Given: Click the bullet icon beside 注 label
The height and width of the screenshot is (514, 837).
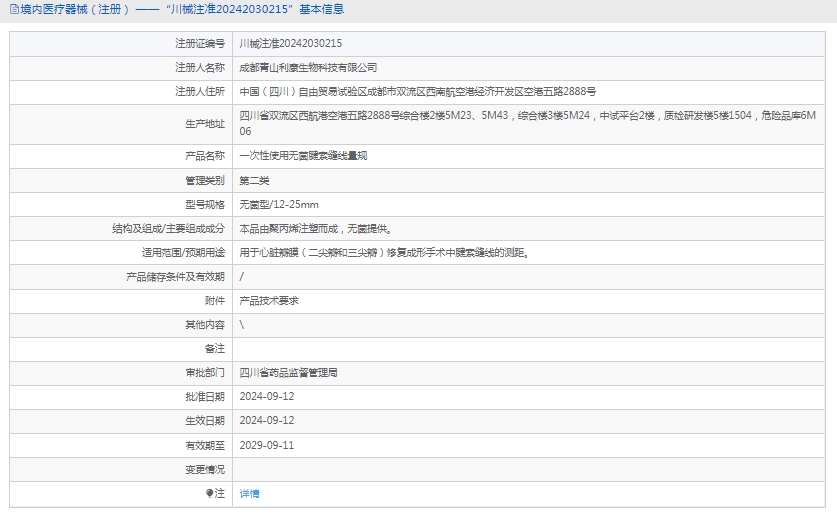Looking at the screenshot, I should pos(210,493).
